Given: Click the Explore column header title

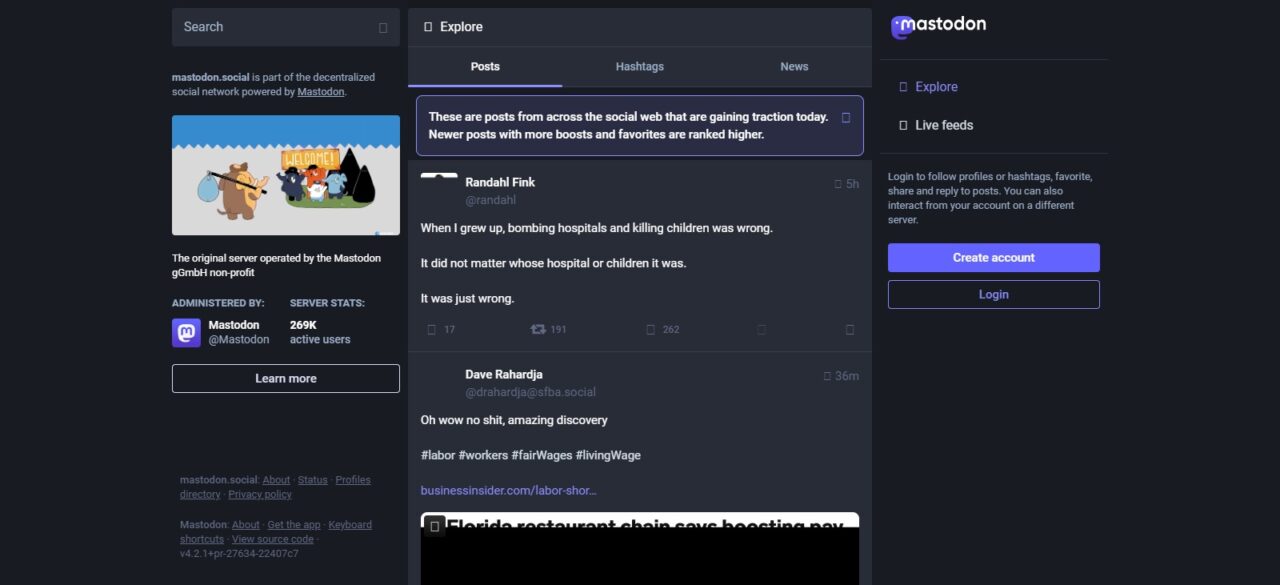Looking at the screenshot, I should point(461,27).
